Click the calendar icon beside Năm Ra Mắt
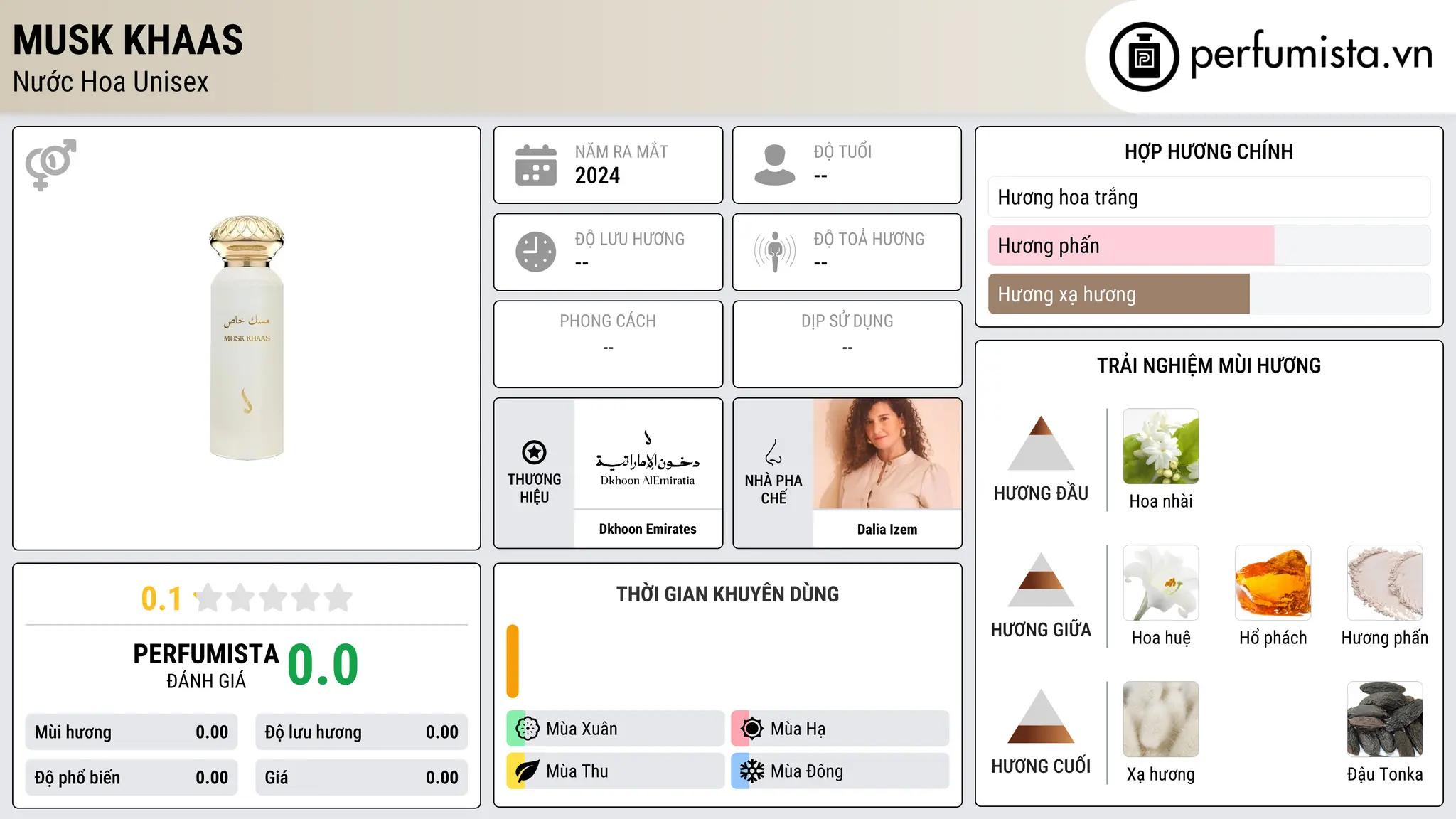Viewport: 1456px width, 819px height. (x=536, y=165)
